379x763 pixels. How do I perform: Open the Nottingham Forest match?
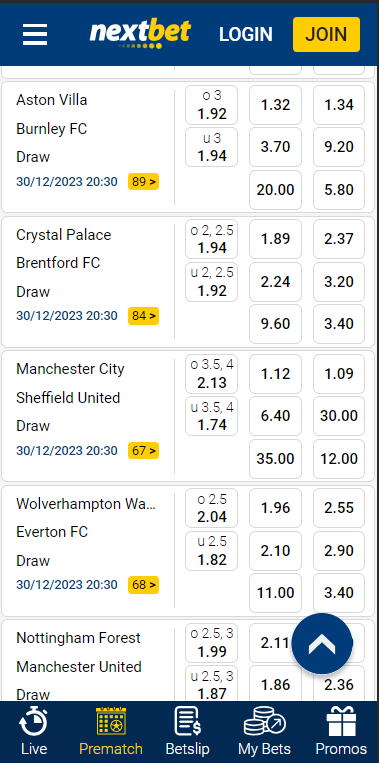78,638
